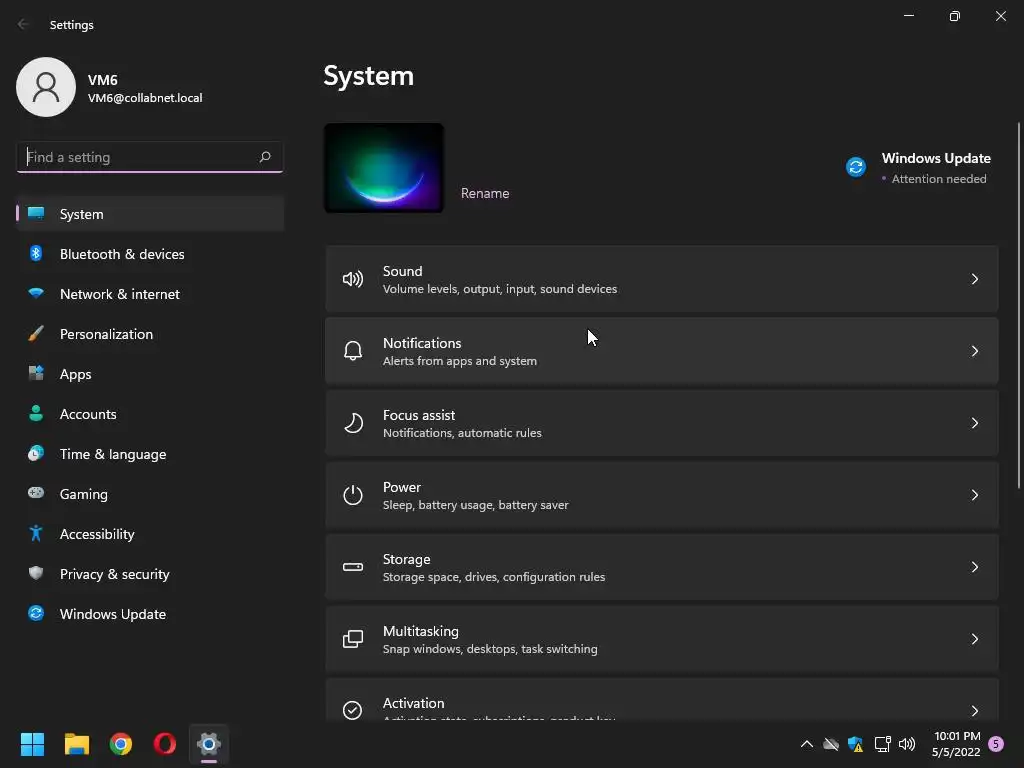Screen dimensions: 1024x768
Task: Click the Notifications bell icon
Action: coord(353,351)
